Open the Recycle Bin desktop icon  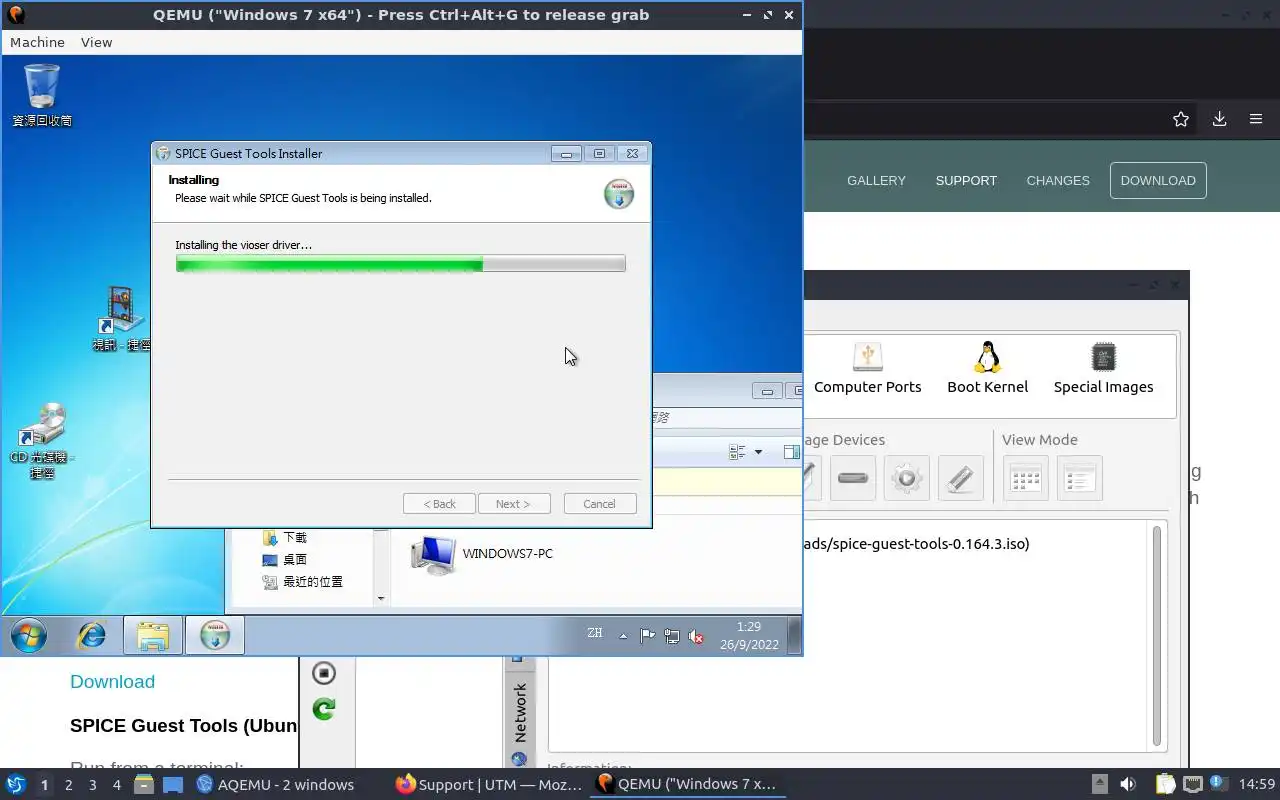(42, 95)
